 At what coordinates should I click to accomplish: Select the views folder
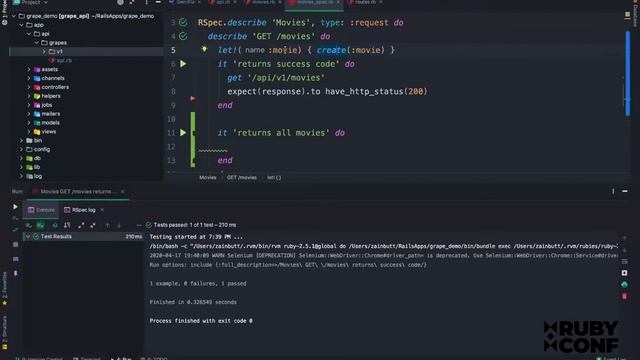coord(45,132)
